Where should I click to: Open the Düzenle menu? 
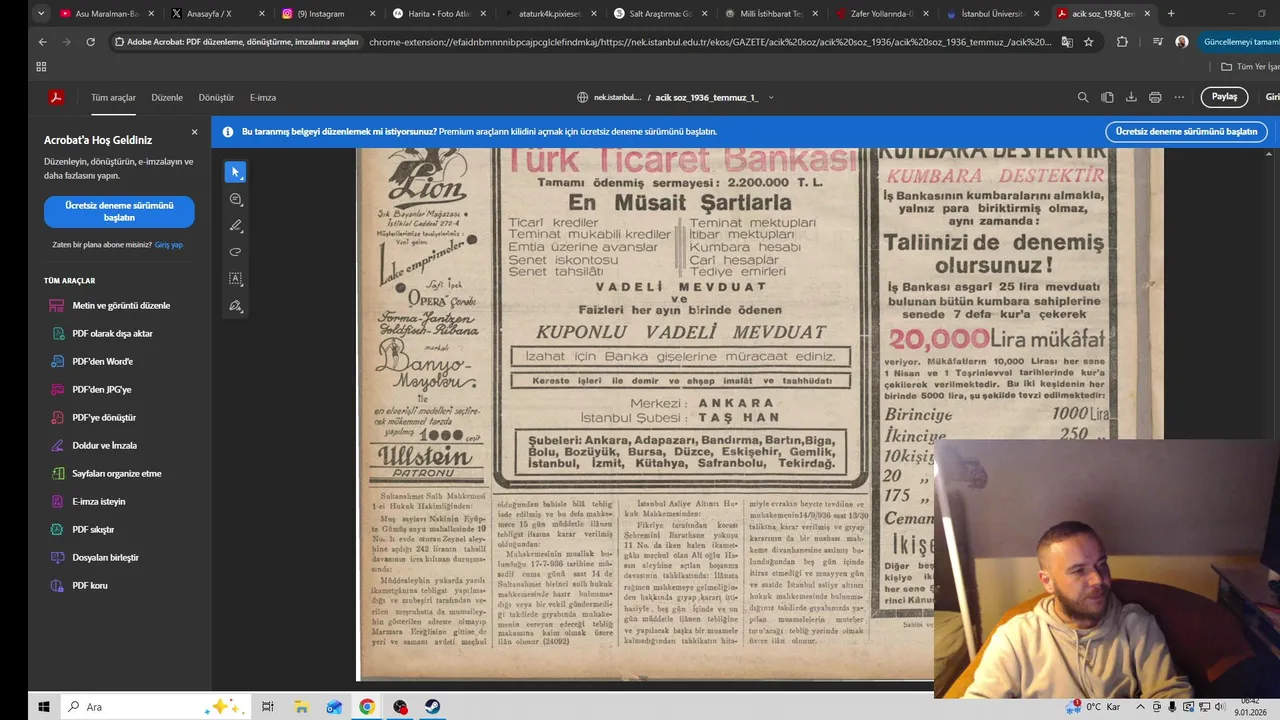[167, 97]
